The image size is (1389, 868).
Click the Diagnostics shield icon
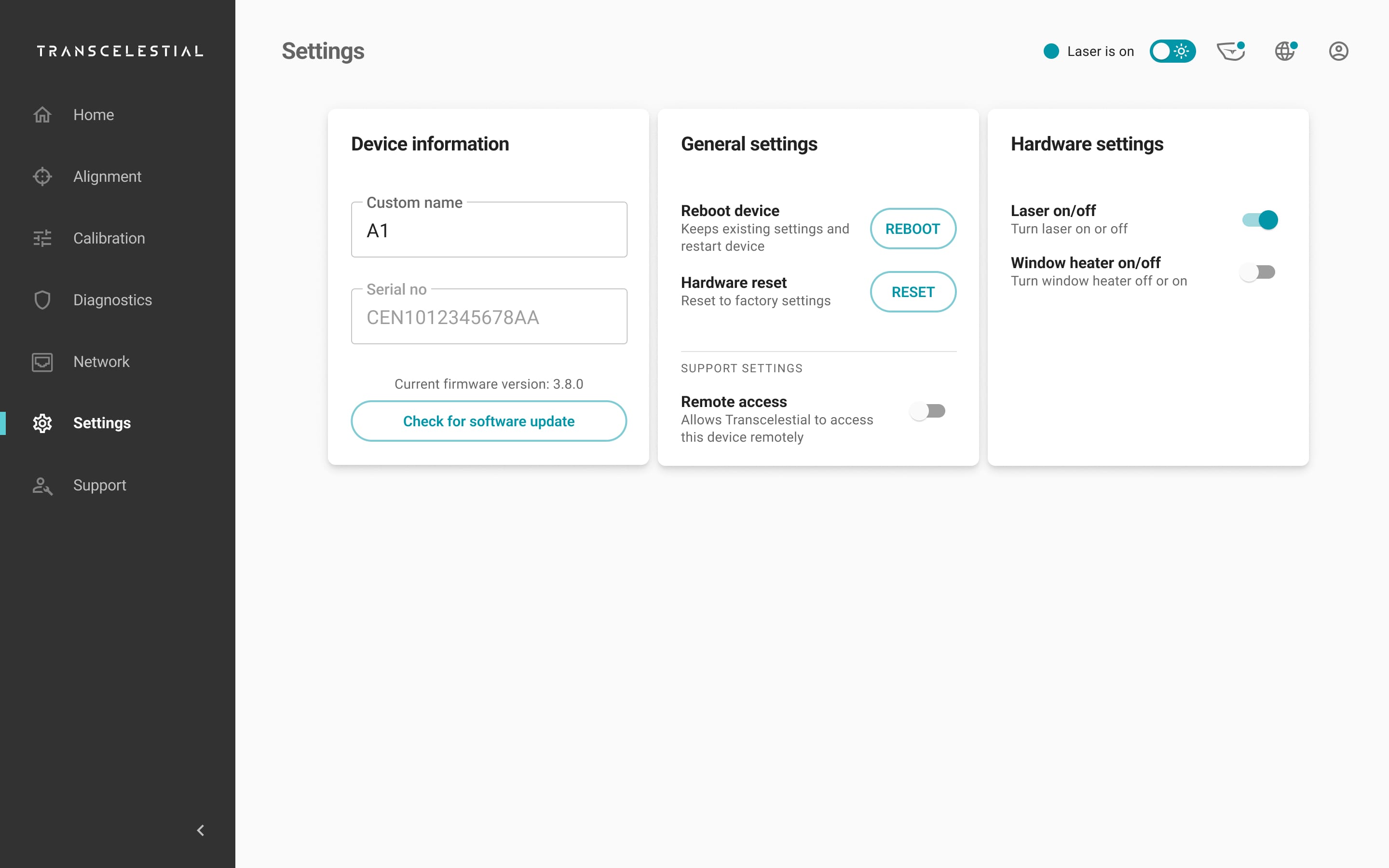(42, 299)
